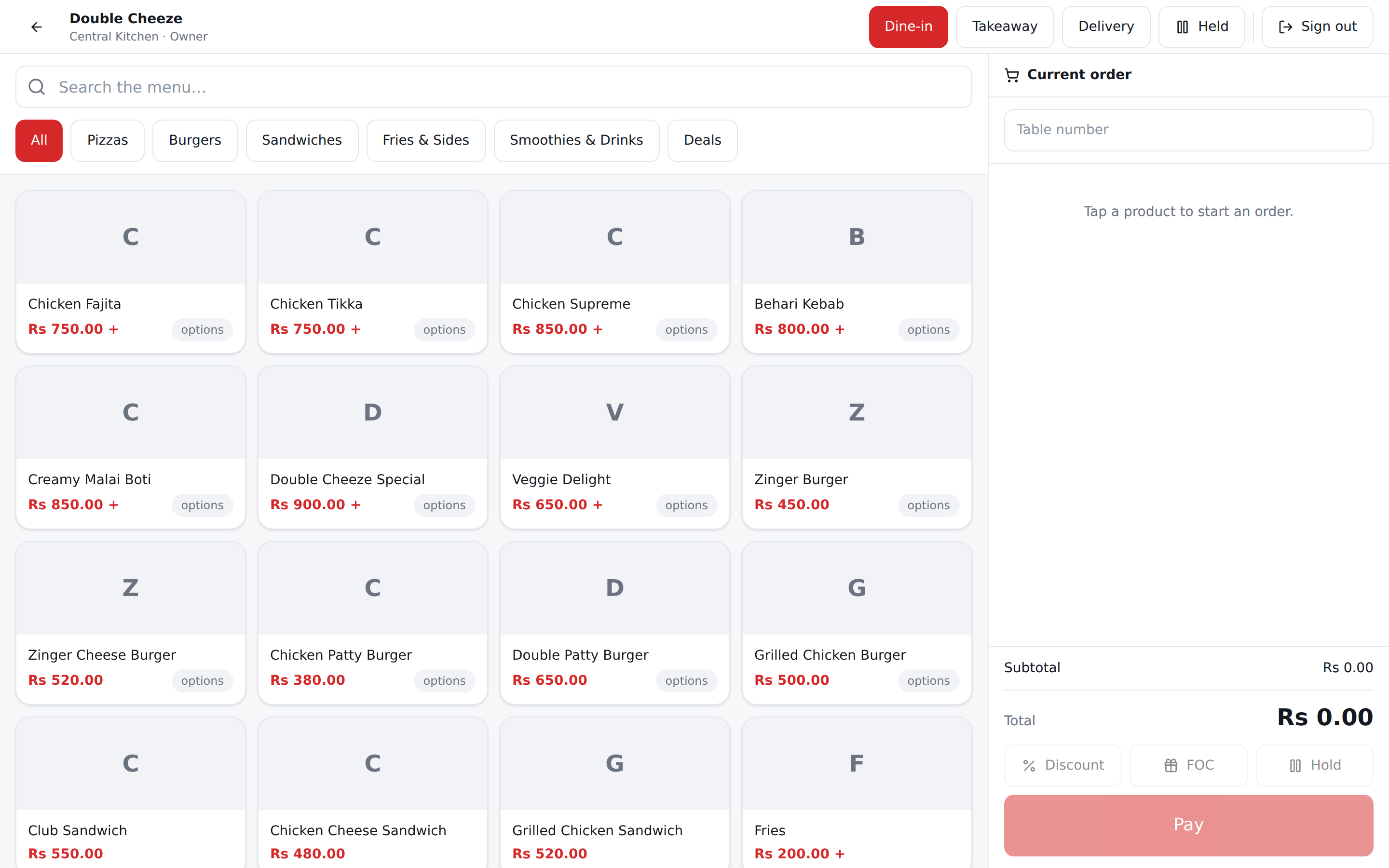Open options for Chicken Tikka
Viewport: 1389px width, 868px height.
(444, 329)
